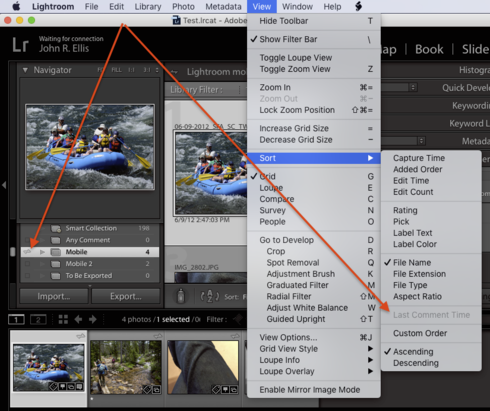Open the Quick Develop preset dropdown

click(x=413, y=87)
